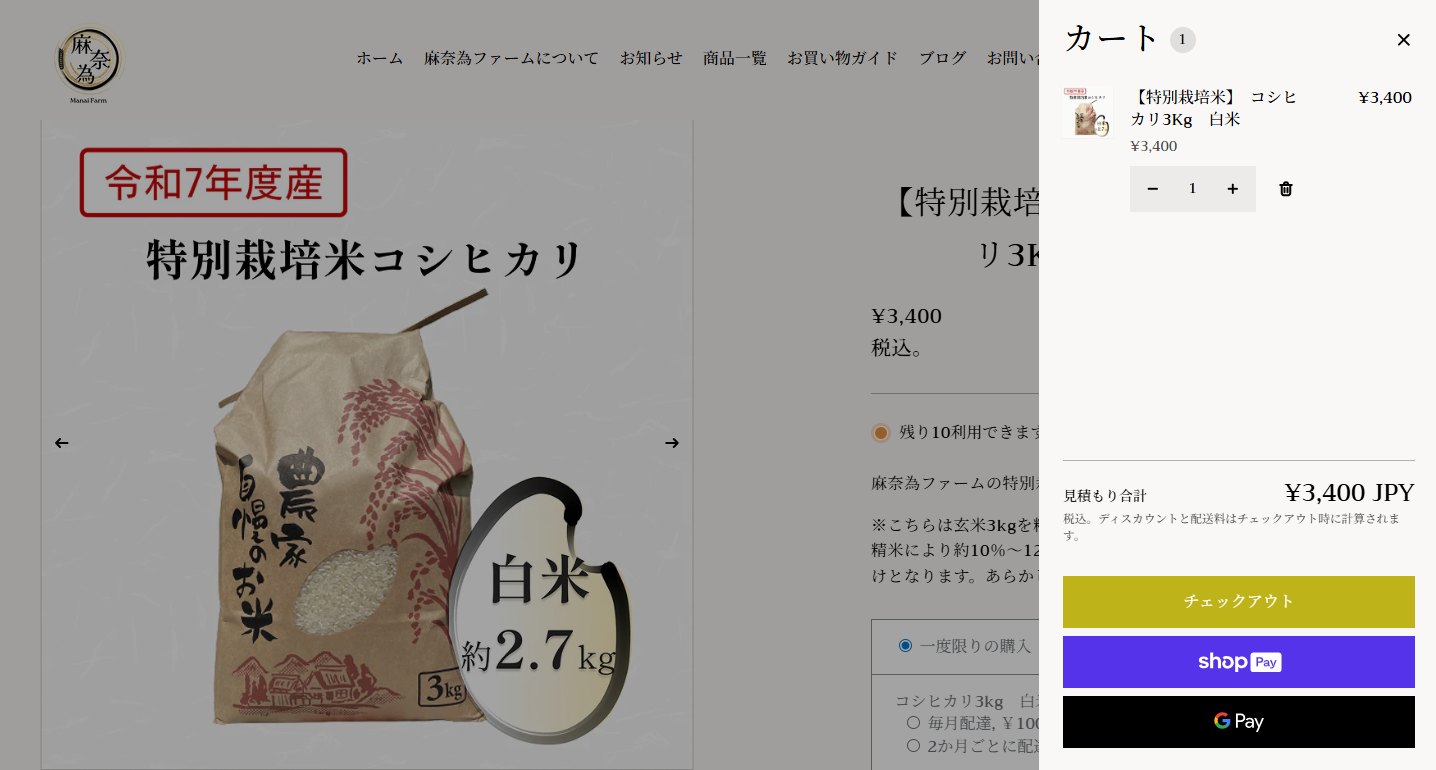This screenshot has height=770, width=1436.
Task: Increase item quantity with plus icon
Action: tap(1232, 189)
